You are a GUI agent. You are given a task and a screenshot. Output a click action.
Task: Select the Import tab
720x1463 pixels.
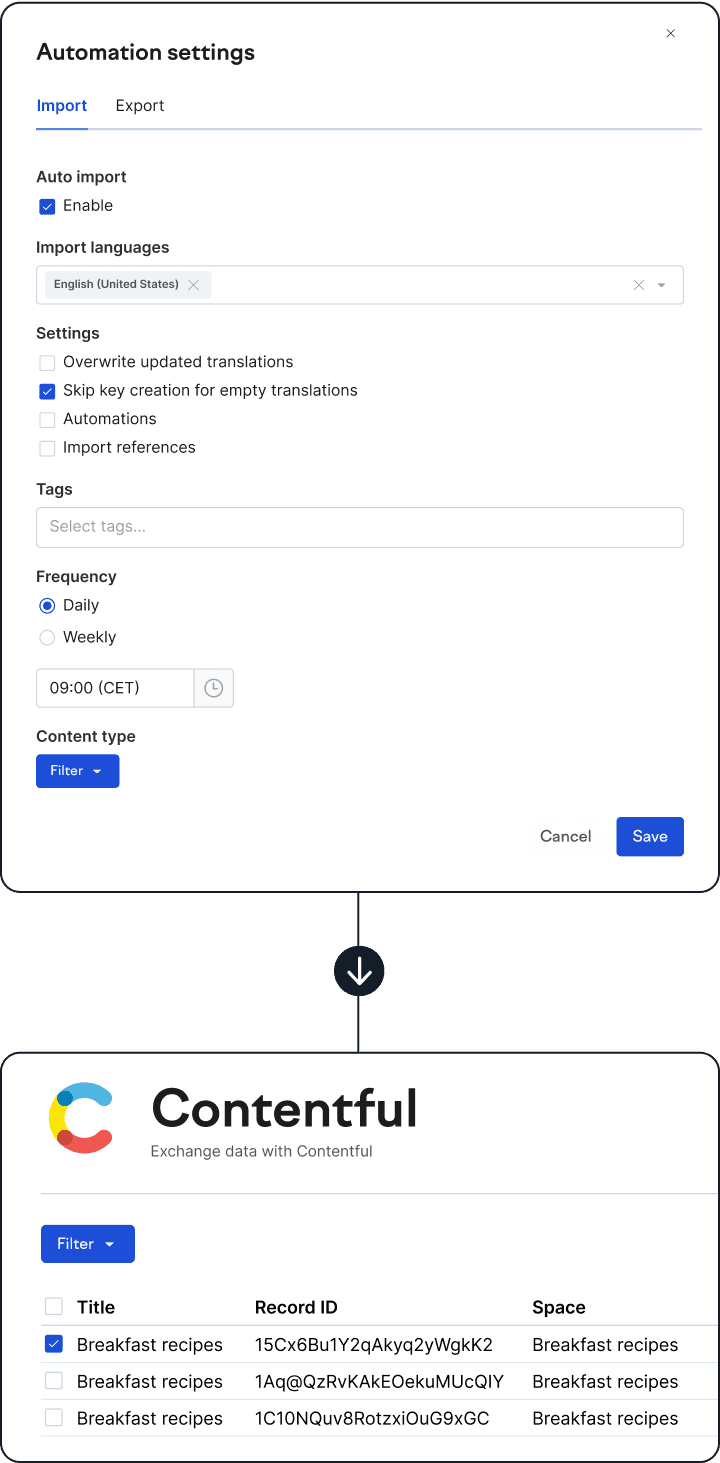pos(62,106)
